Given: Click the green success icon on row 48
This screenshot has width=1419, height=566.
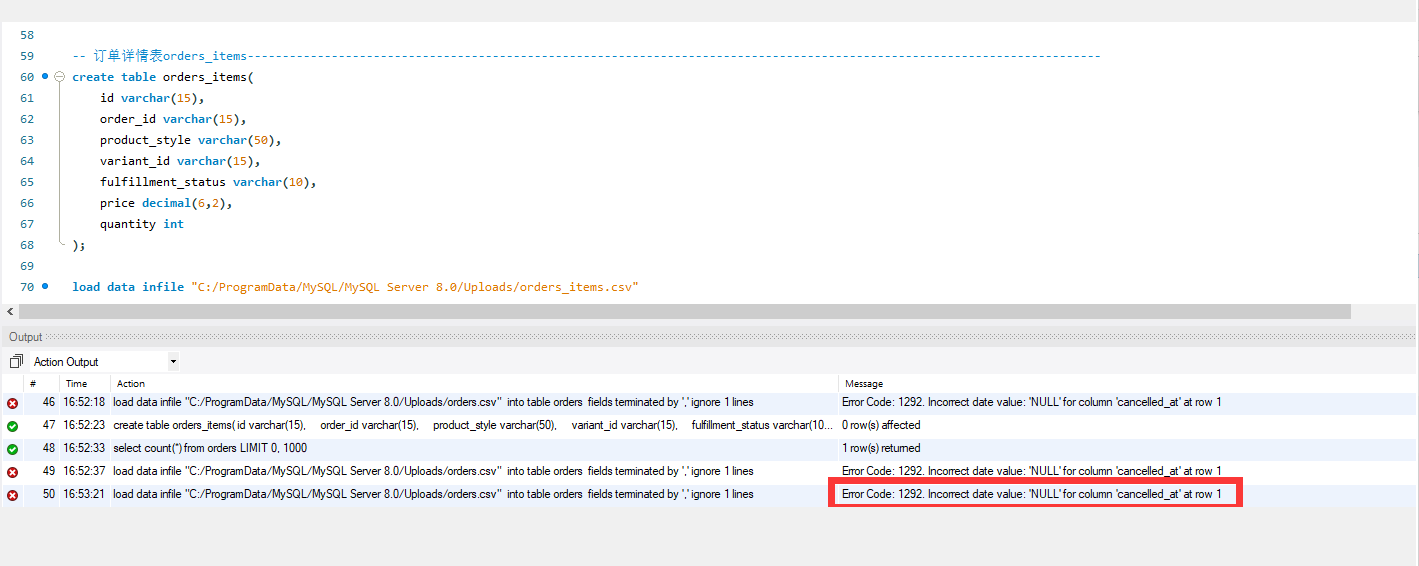Looking at the screenshot, I should coord(12,449).
